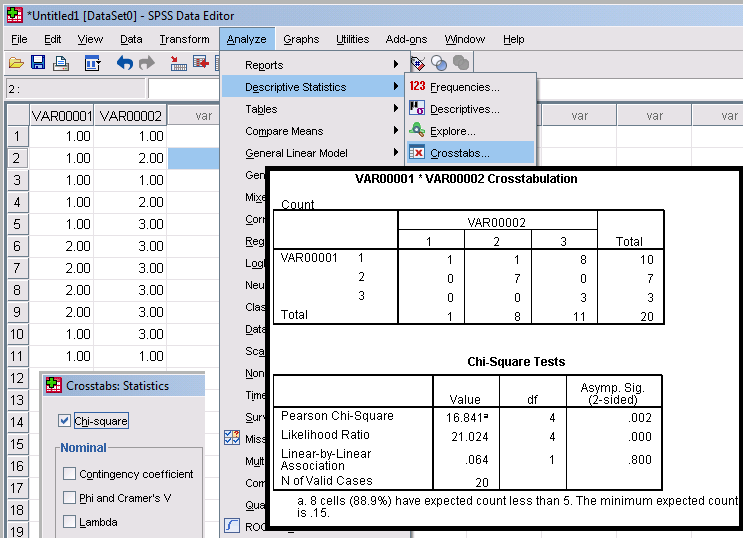The height and width of the screenshot is (538, 743).
Task: Click the Crosstabs red X icon
Action: [417, 152]
